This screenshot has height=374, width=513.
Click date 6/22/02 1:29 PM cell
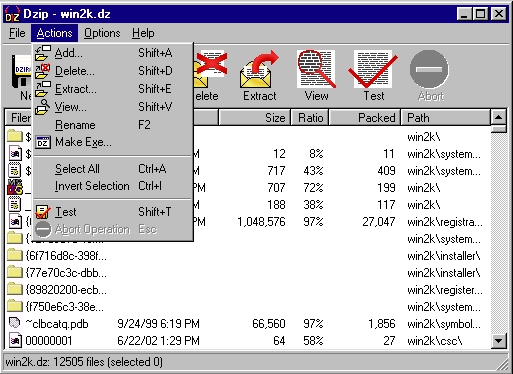tap(158, 341)
